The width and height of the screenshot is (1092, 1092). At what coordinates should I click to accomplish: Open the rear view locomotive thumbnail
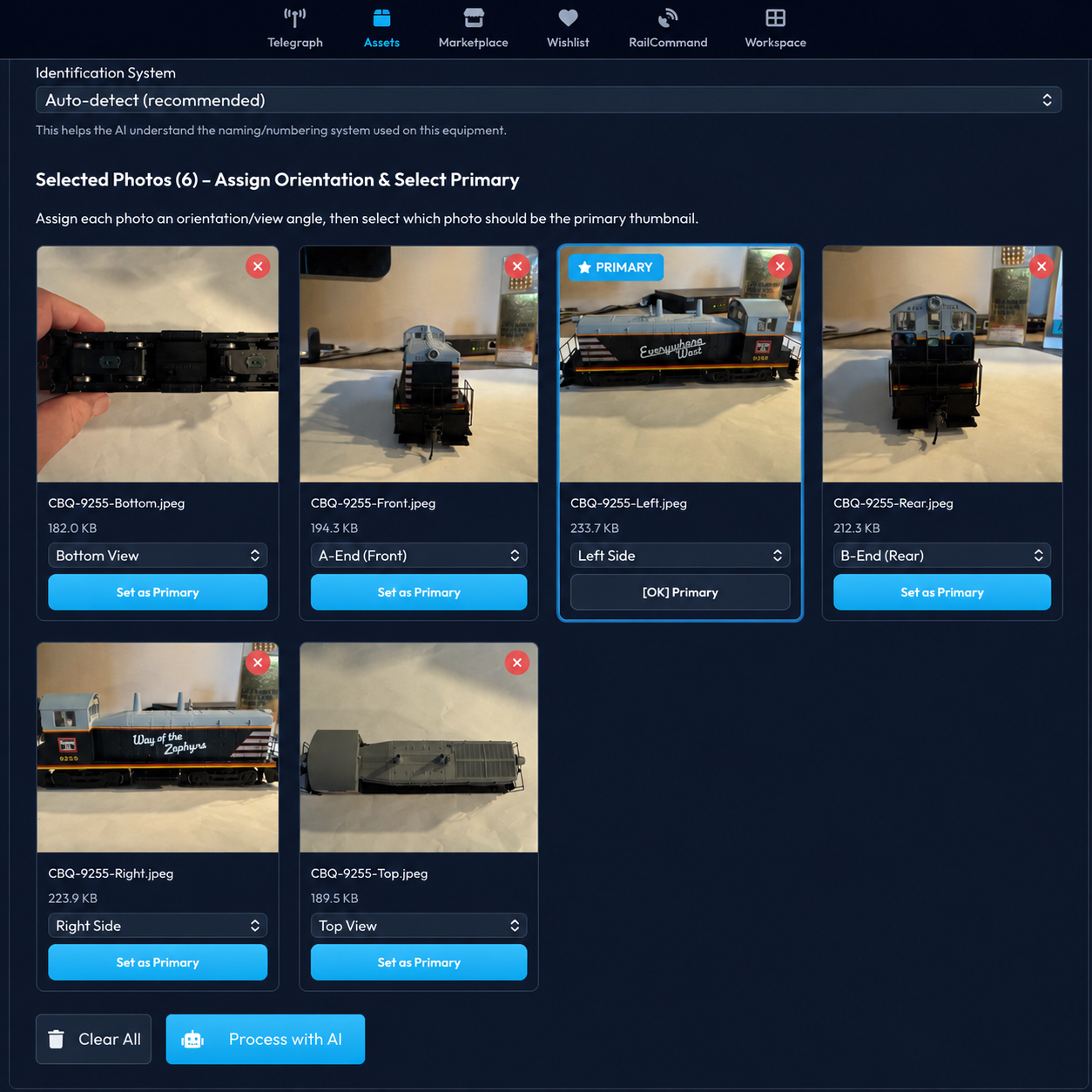[x=942, y=364]
